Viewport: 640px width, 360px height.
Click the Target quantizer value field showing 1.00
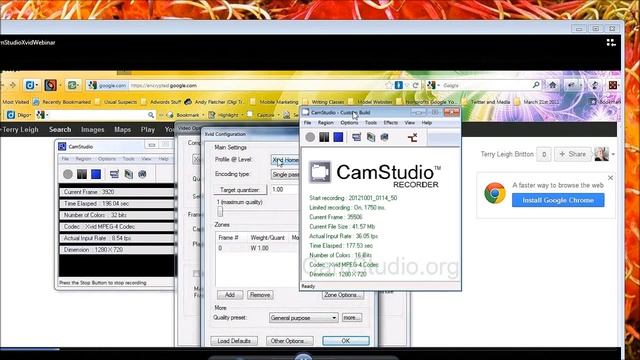pos(284,190)
